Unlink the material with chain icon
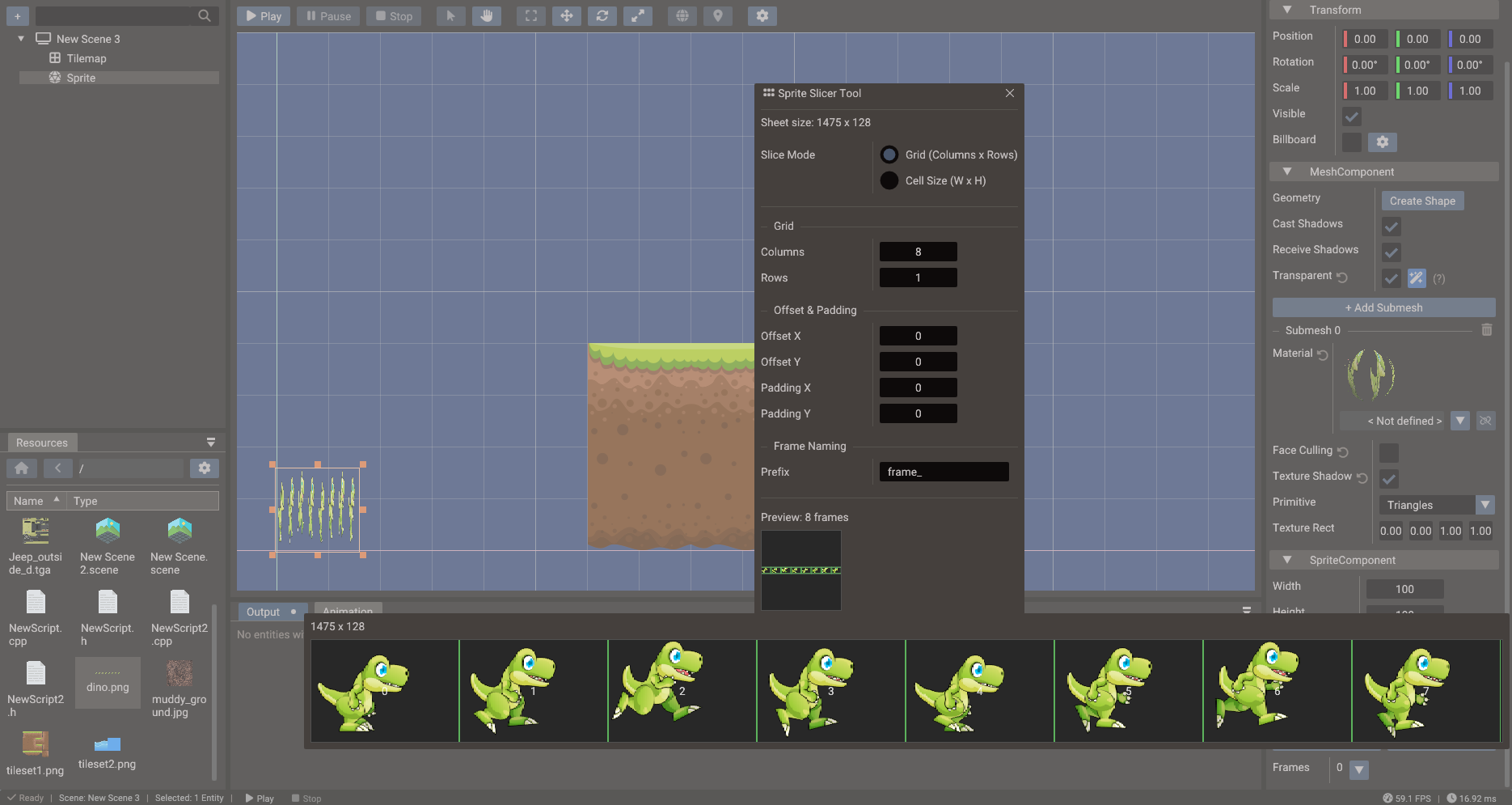The width and height of the screenshot is (1512, 805). pyautogui.click(x=1485, y=421)
